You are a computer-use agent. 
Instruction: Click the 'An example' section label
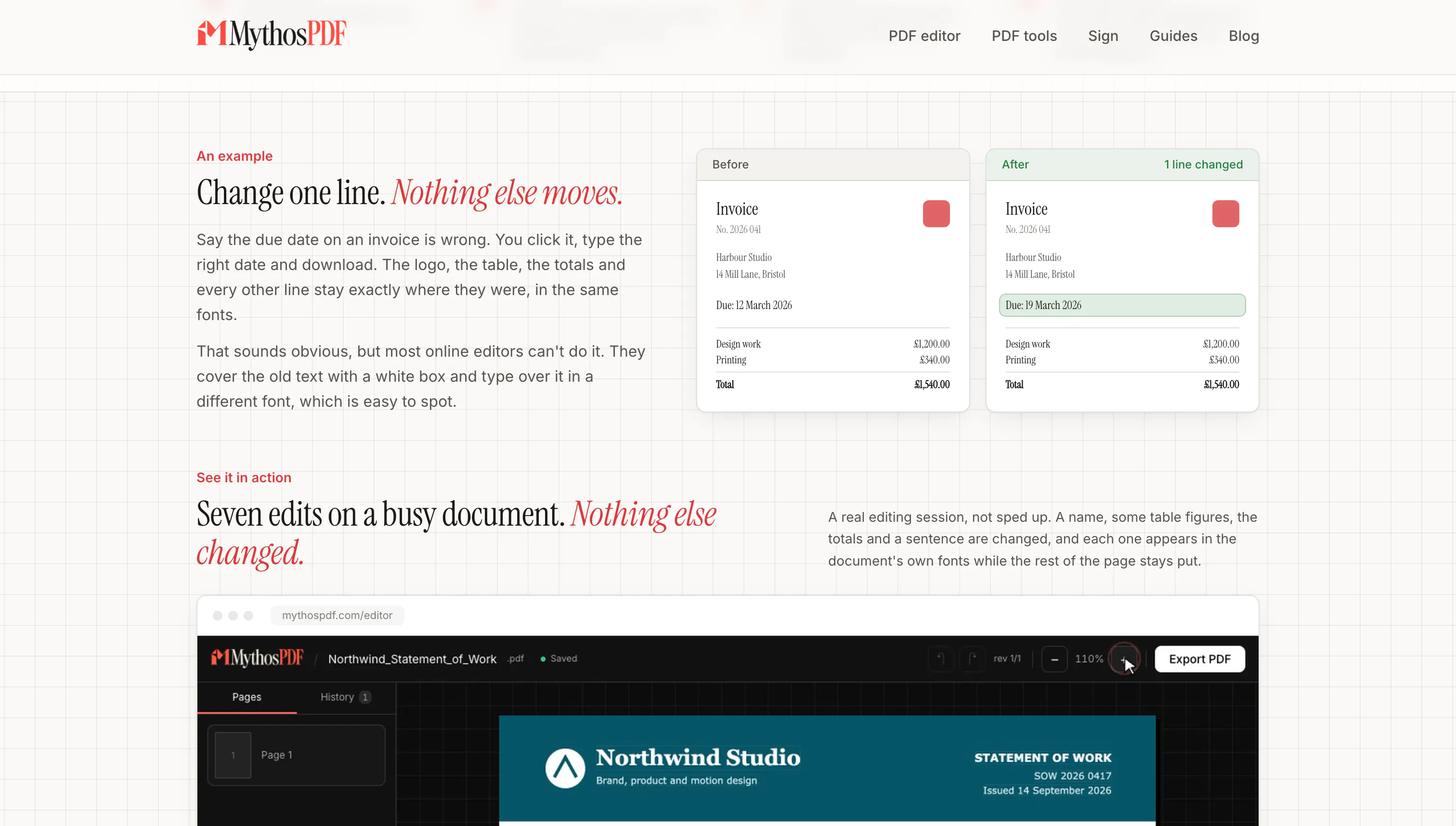pos(234,156)
